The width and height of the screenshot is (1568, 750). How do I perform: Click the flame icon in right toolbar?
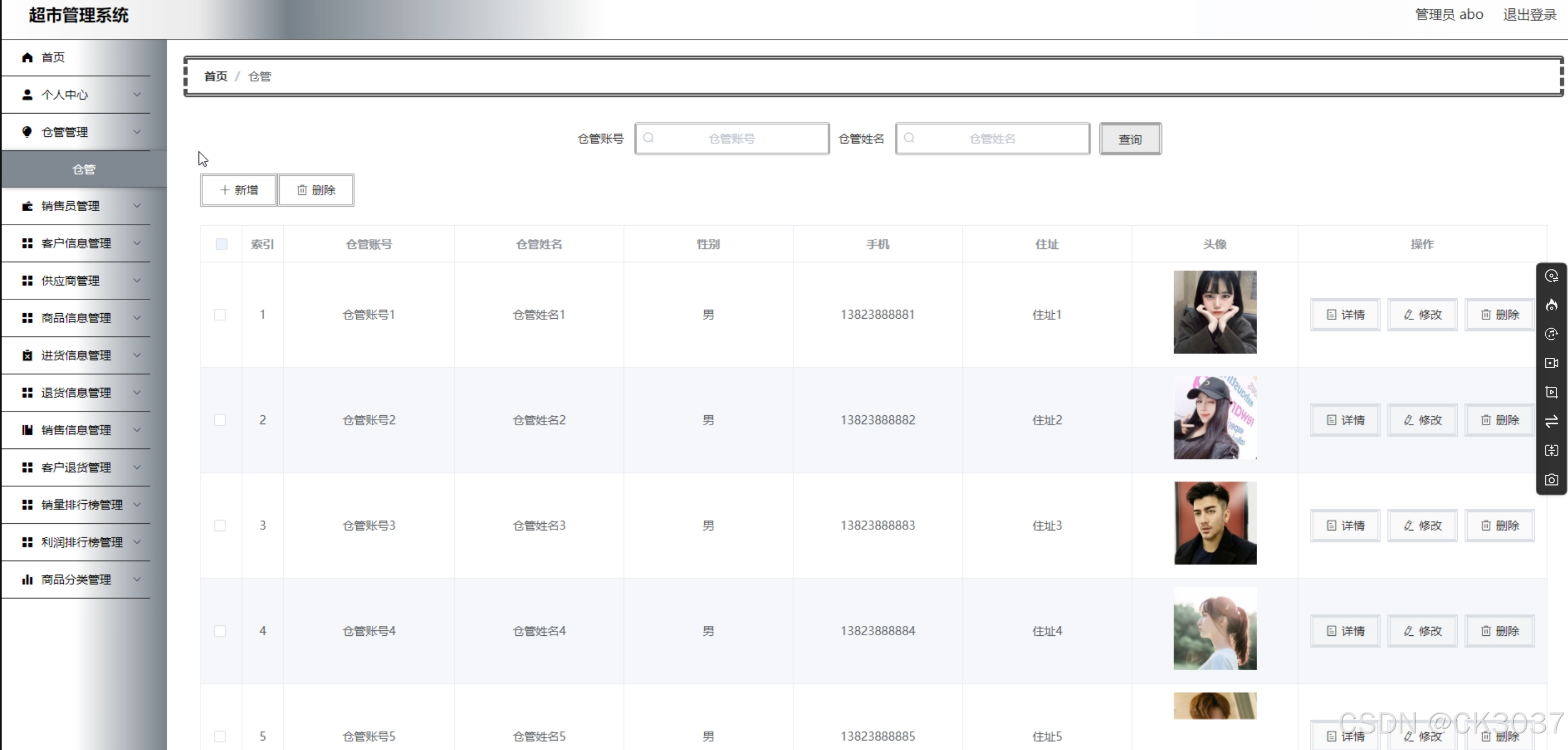tap(1551, 305)
